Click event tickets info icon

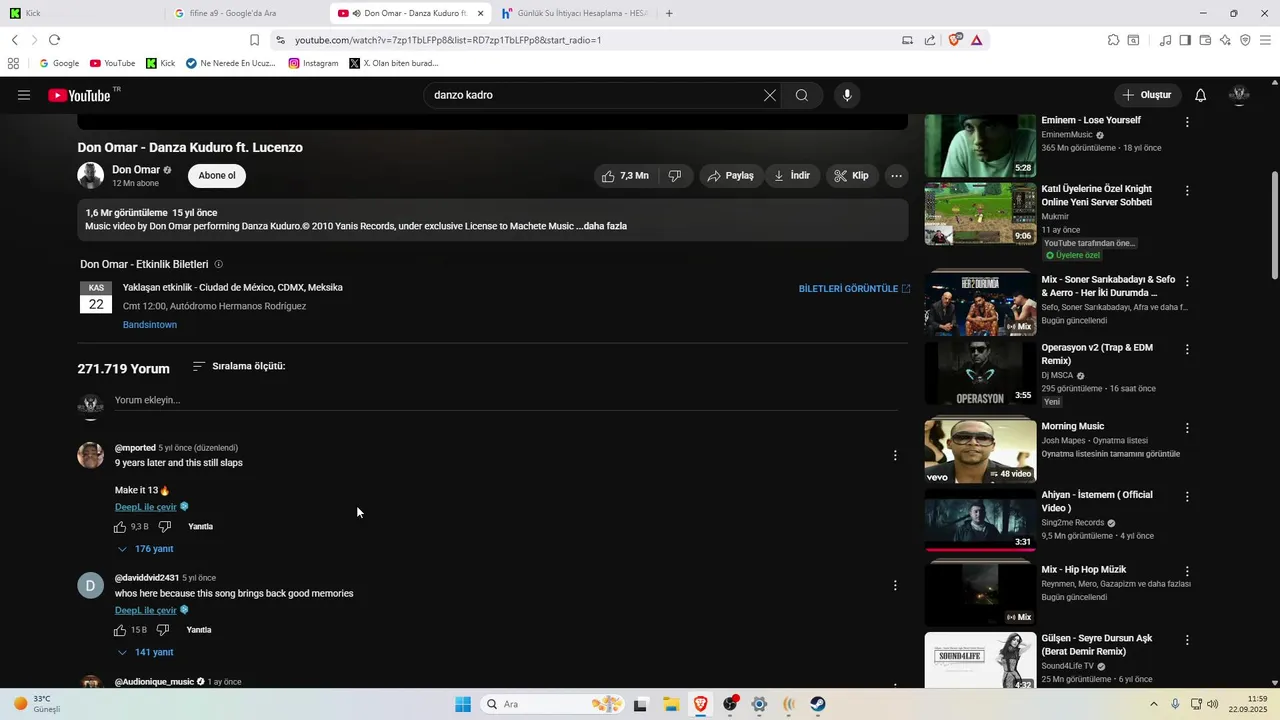click(219, 265)
